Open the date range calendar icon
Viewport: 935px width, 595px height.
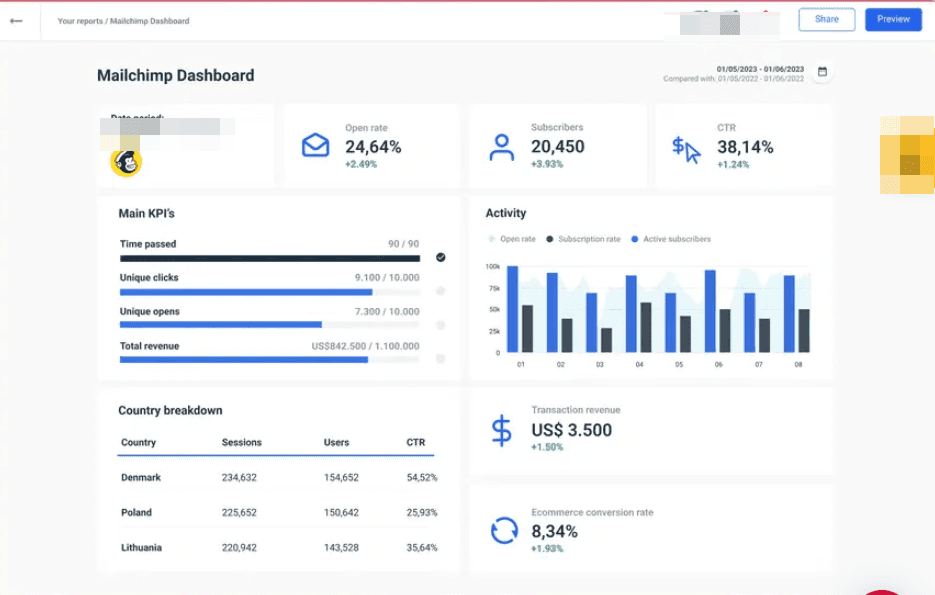(x=822, y=72)
